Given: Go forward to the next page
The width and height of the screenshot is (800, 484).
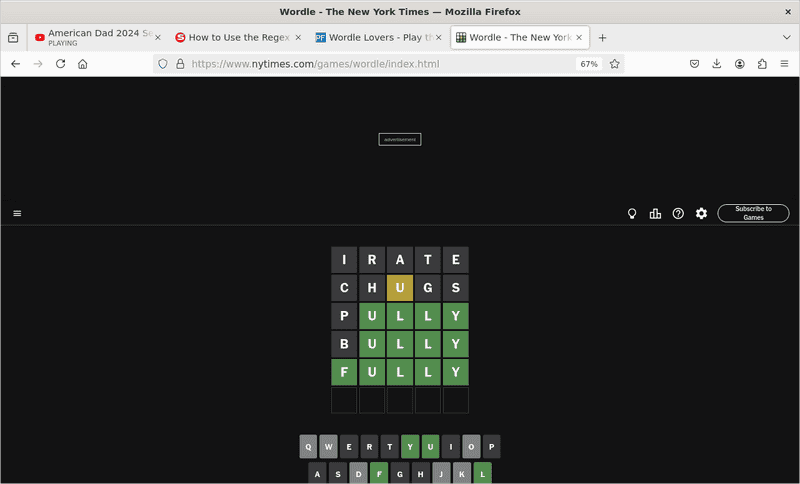Looking at the screenshot, I should (38, 64).
